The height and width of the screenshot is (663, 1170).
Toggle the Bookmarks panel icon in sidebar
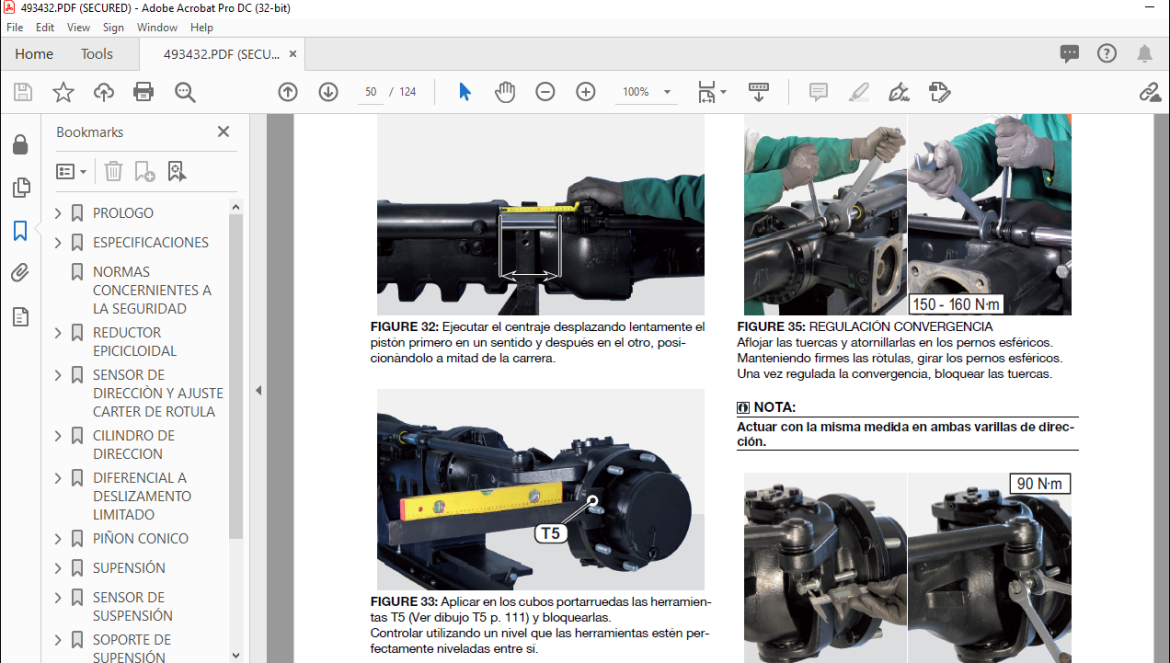pos(20,230)
